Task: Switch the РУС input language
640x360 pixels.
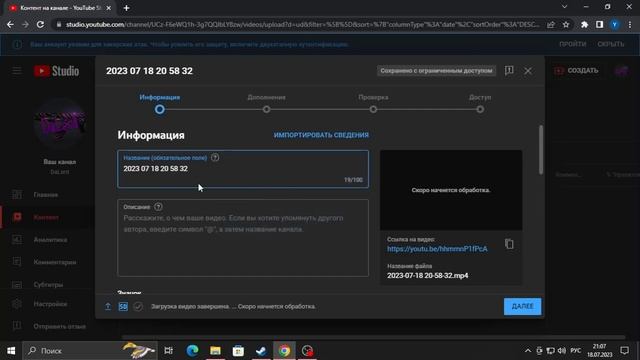Action: [x=576, y=351]
